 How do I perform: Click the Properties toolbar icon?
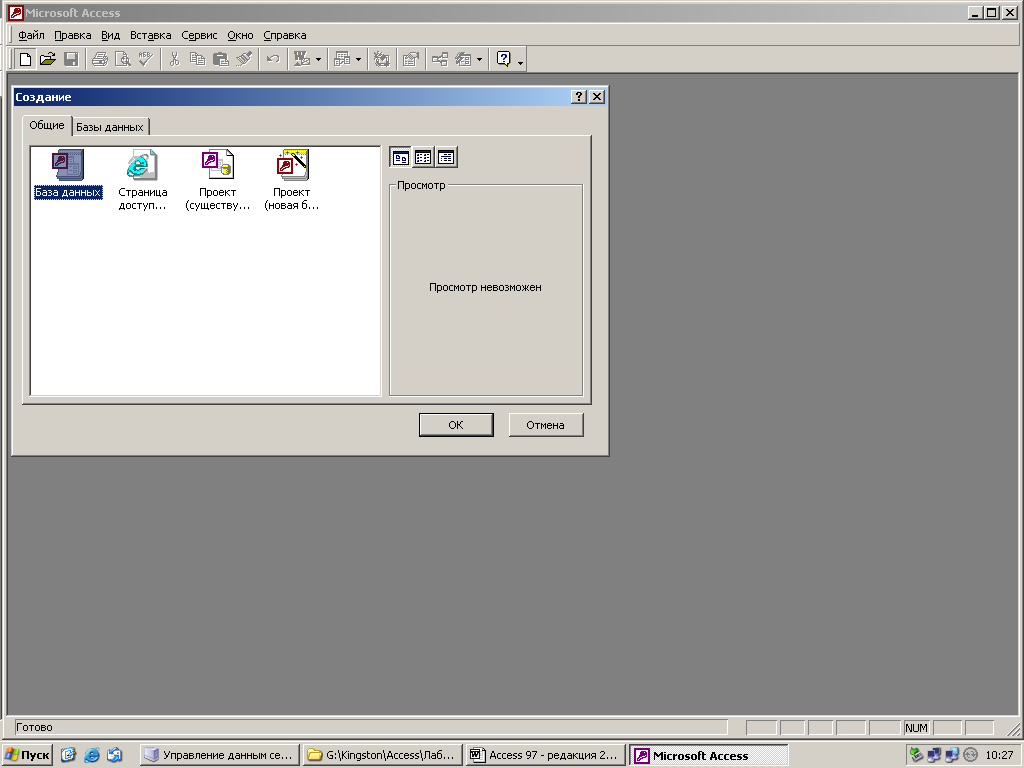[x=411, y=59]
